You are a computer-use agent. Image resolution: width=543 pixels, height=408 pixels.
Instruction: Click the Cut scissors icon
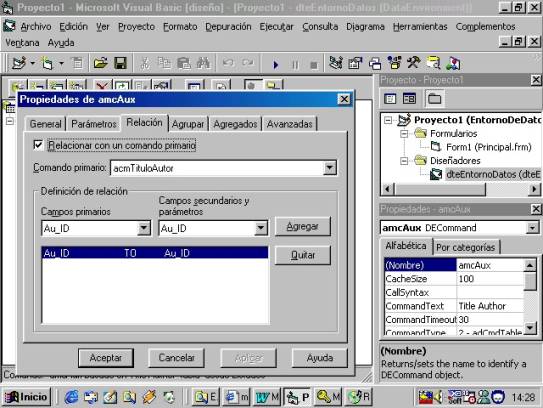tap(145, 63)
